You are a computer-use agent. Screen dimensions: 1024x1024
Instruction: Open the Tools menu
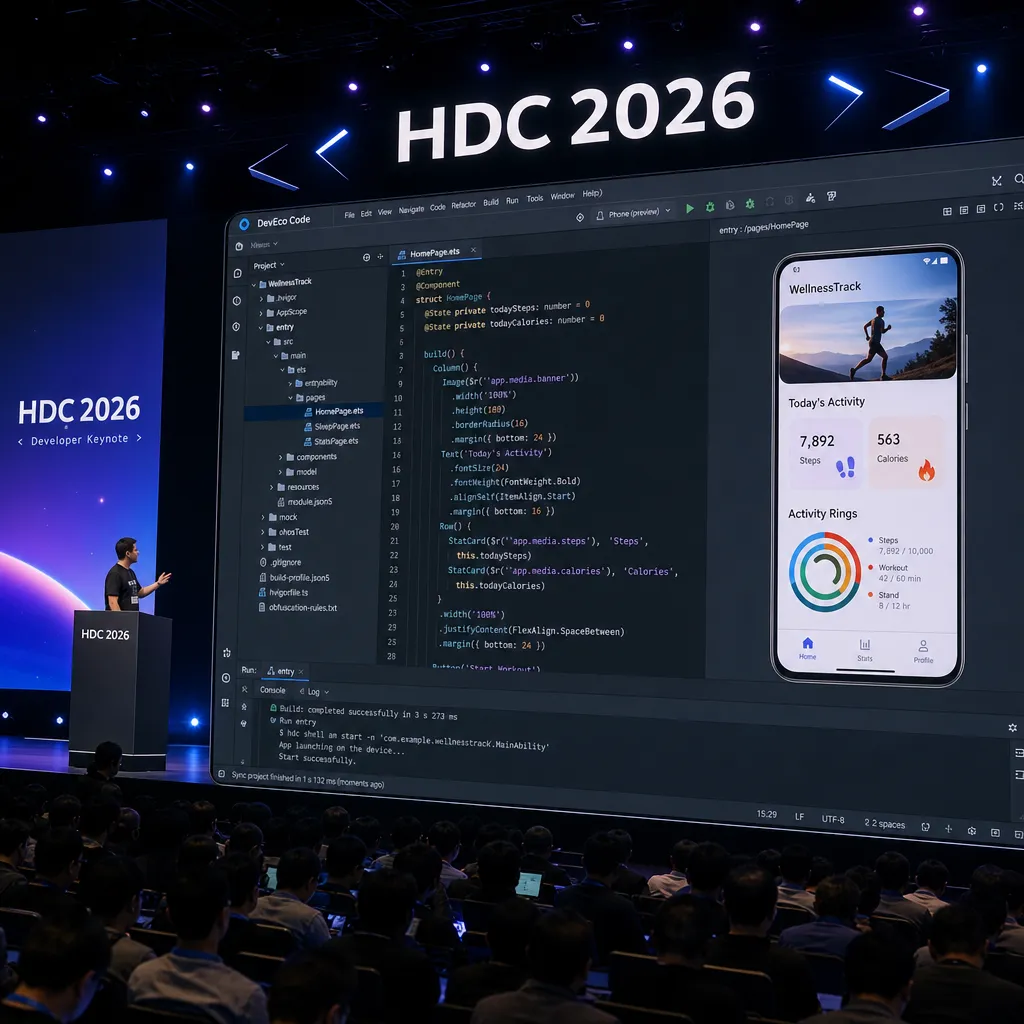535,199
